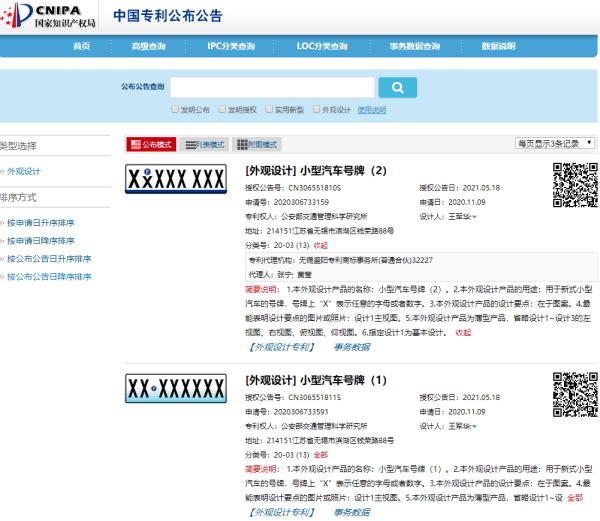Viewport: 600px width, 521px height.
Task: Sort by 按公布公告日降序排序
Action: [x=49, y=277]
